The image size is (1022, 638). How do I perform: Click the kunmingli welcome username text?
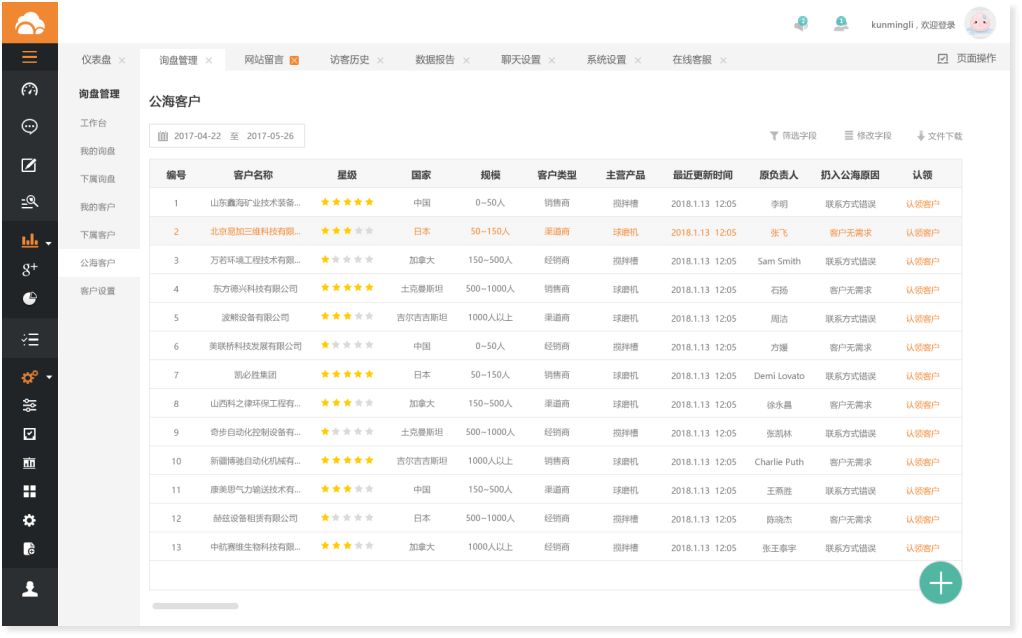pos(912,25)
